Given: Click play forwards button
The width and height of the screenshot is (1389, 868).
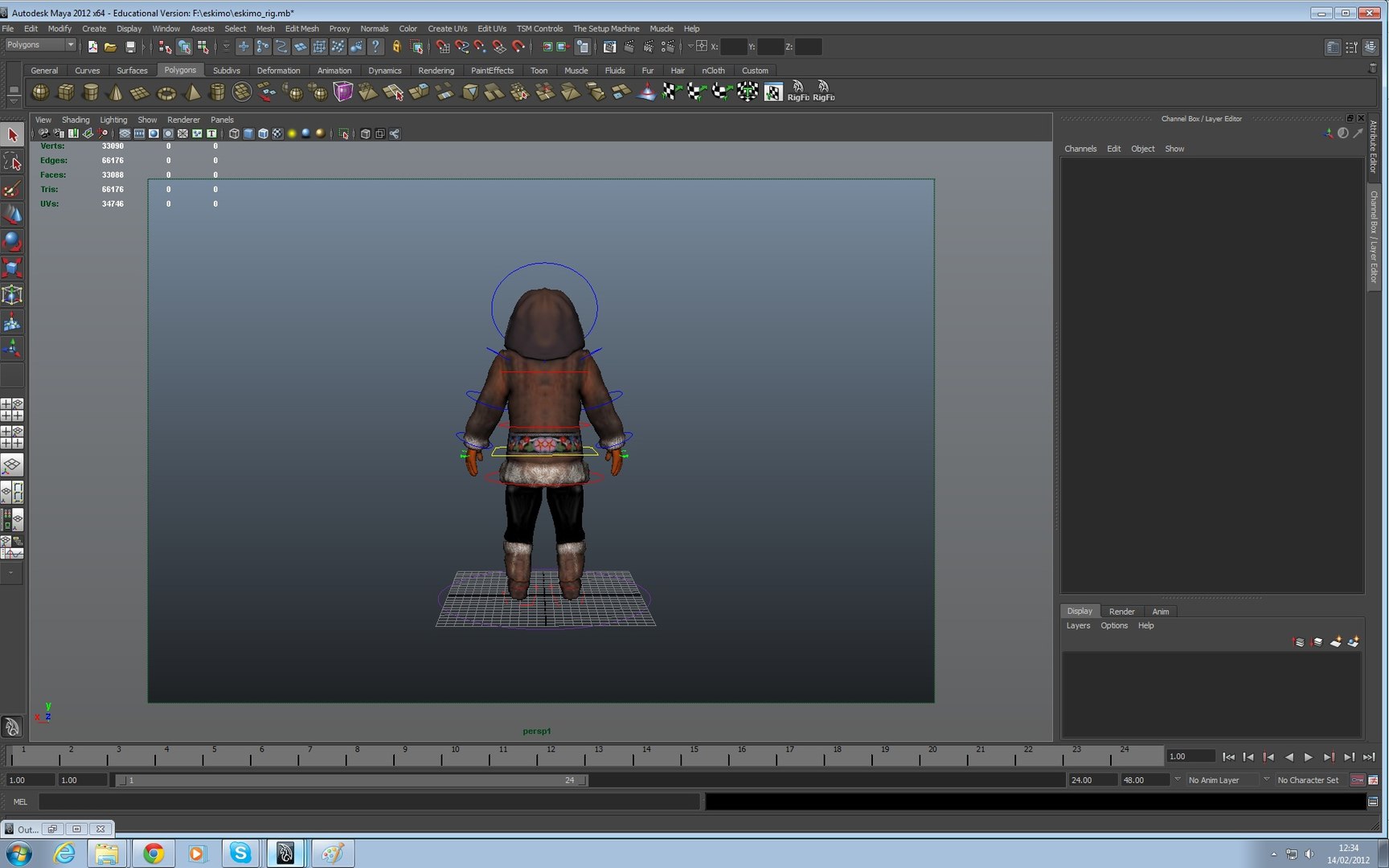Looking at the screenshot, I should pyautogui.click(x=1309, y=757).
